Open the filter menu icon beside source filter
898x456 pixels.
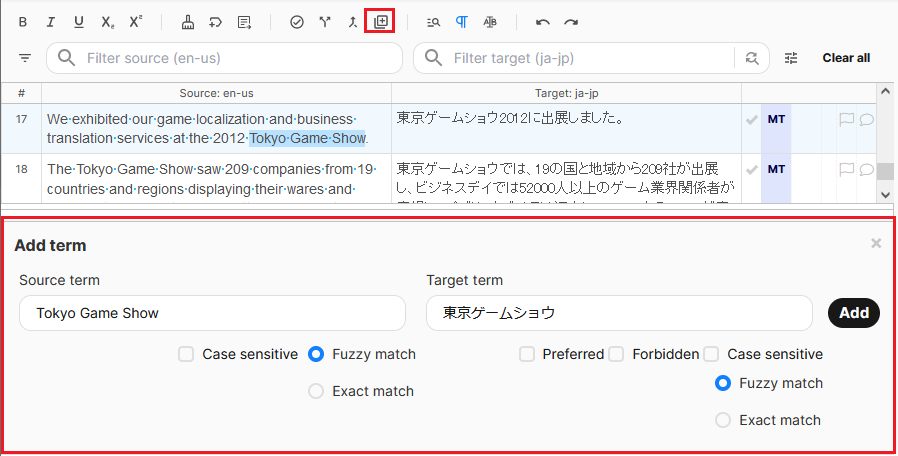pyautogui.click(x=25, y=58)
